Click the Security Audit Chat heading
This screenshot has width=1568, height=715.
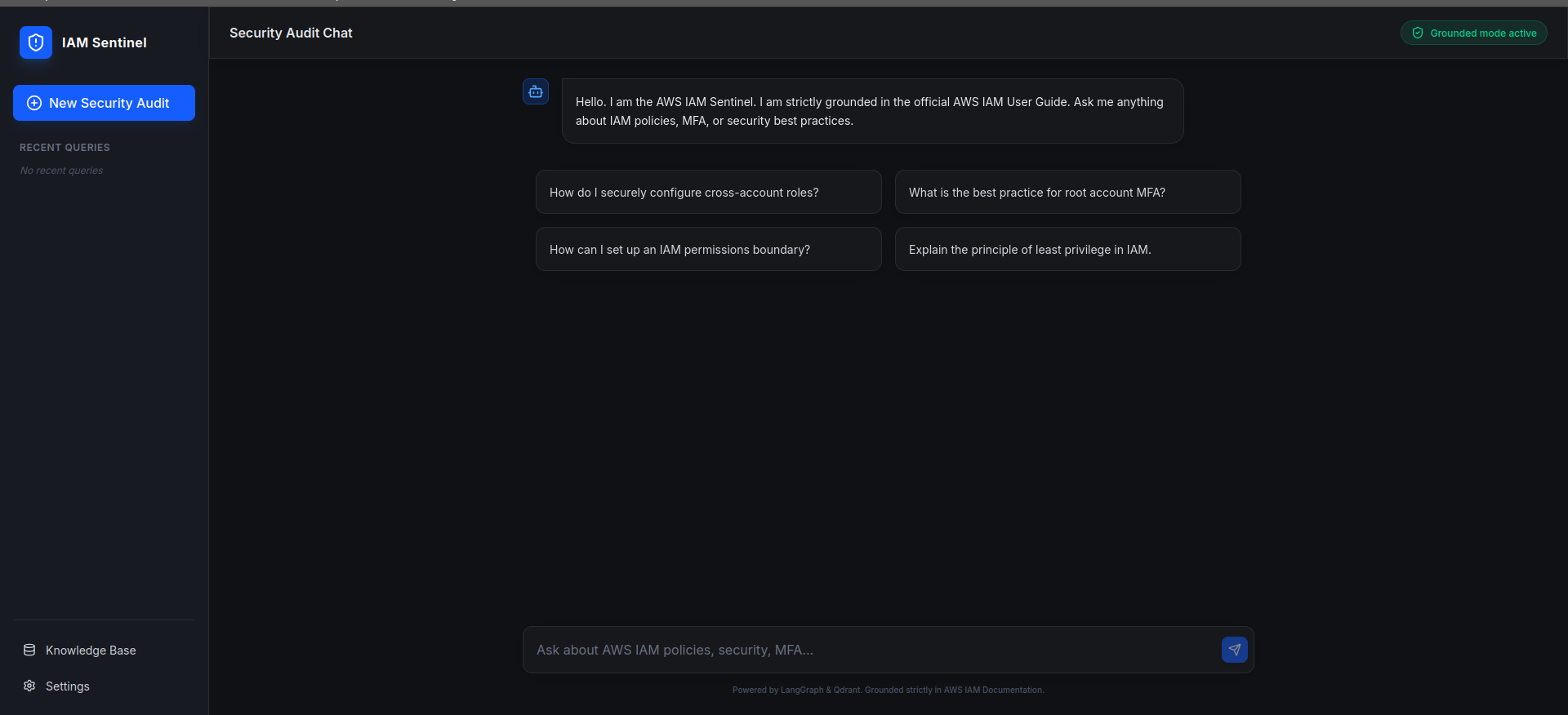(x=291, y=33)
